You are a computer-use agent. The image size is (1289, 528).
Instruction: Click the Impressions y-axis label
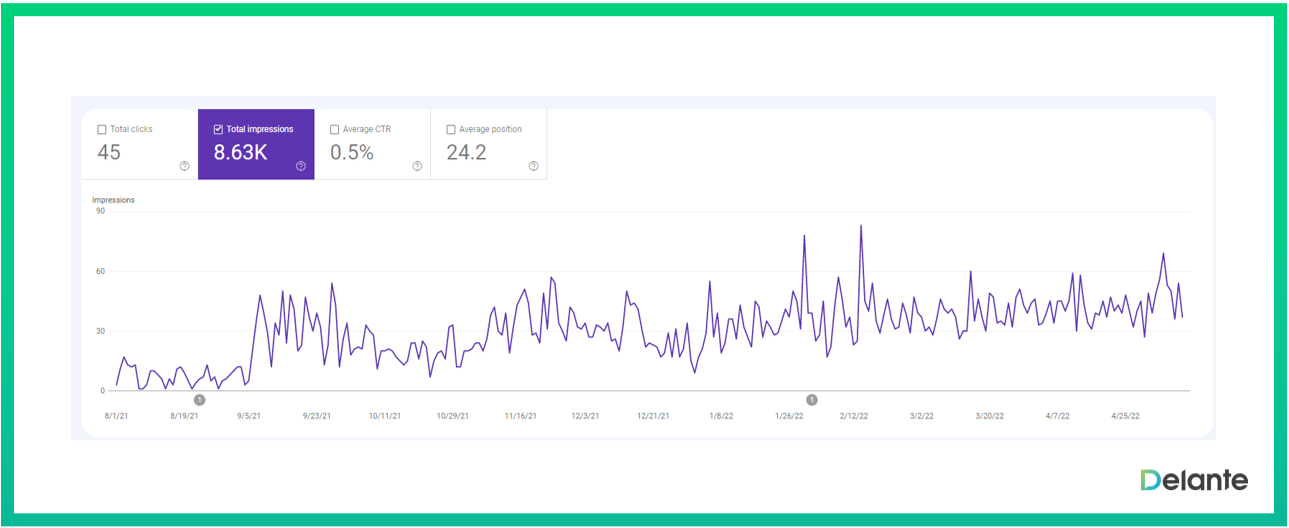[113, 200]
